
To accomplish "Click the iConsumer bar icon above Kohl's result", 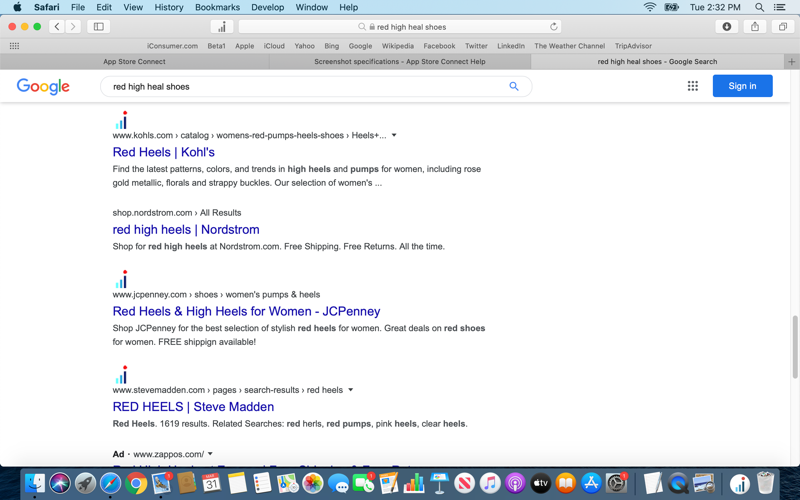I will 121,120.
